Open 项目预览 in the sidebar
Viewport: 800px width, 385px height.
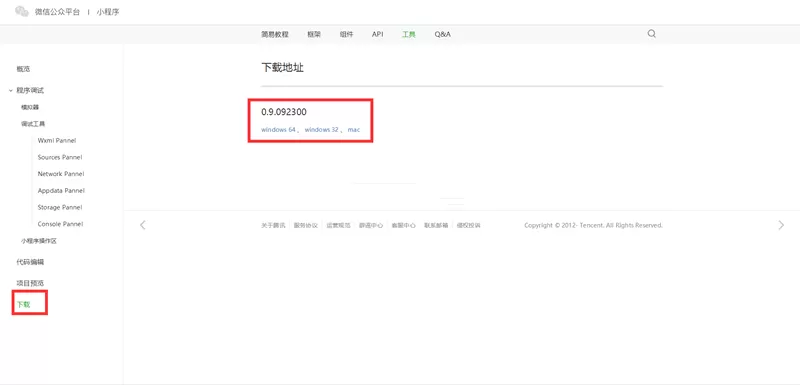[30, 283]
